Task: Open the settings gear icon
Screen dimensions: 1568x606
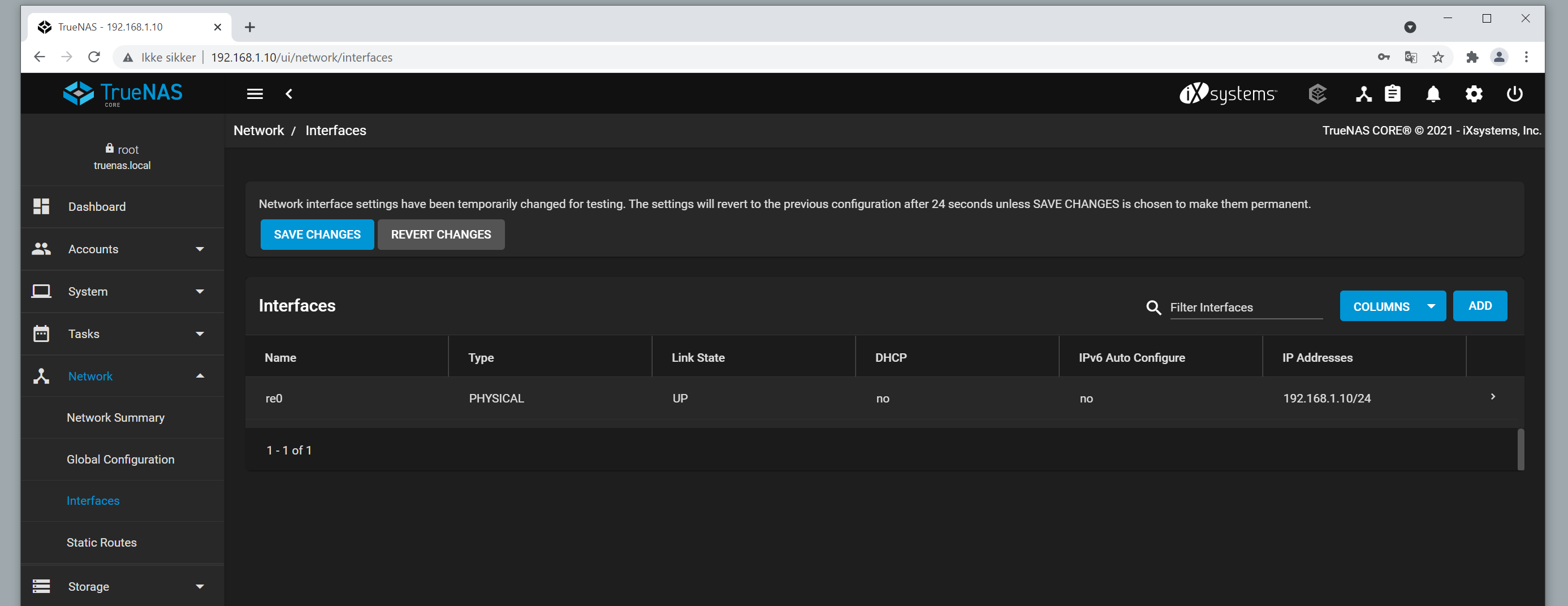Action: pos(1474,94)
